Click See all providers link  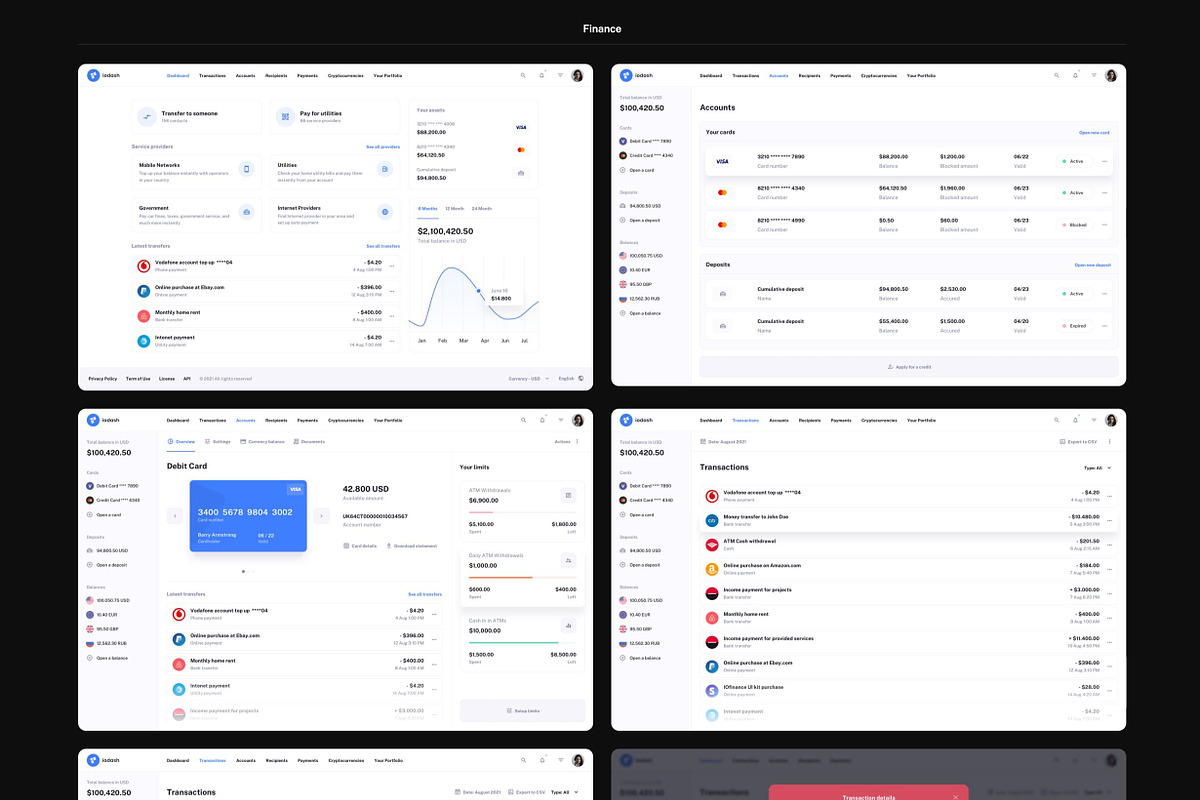tap(383, 146)
